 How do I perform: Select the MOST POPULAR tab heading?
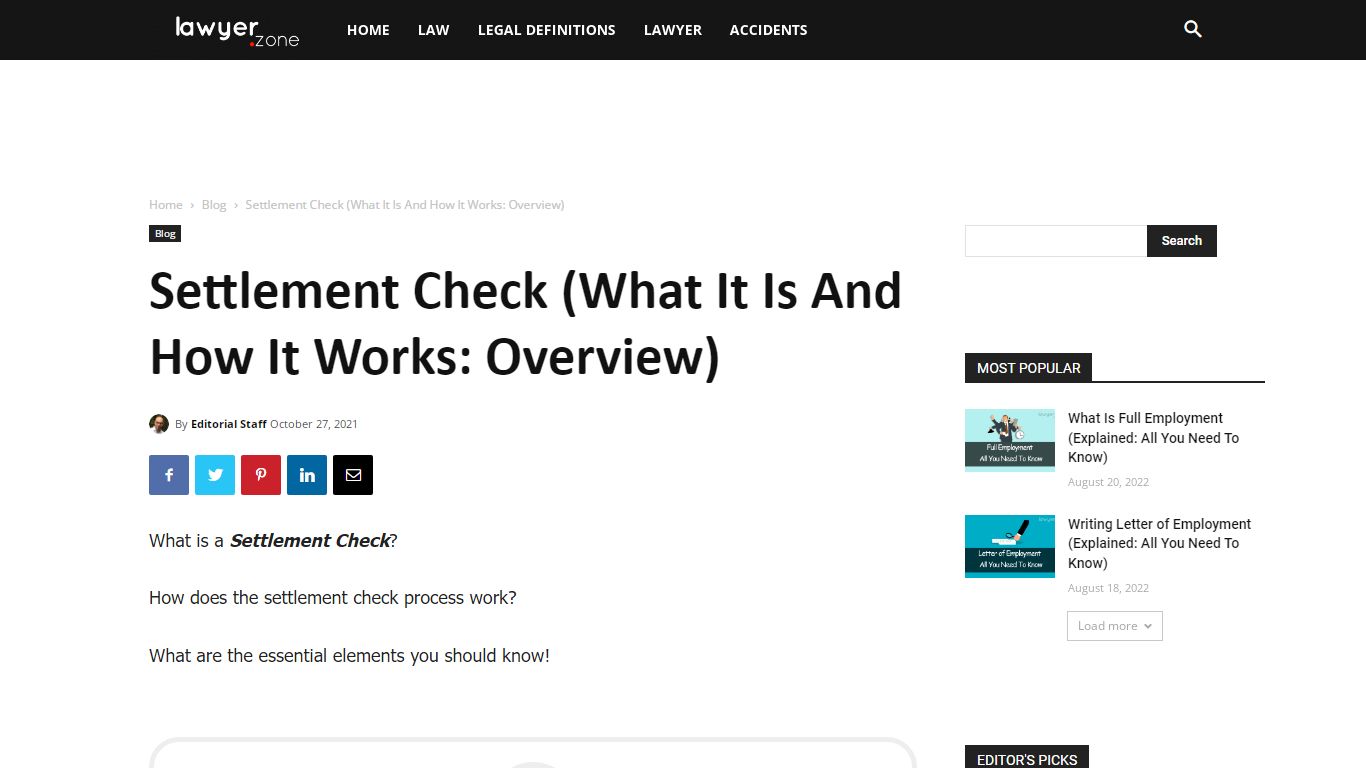coord(1028,368)
